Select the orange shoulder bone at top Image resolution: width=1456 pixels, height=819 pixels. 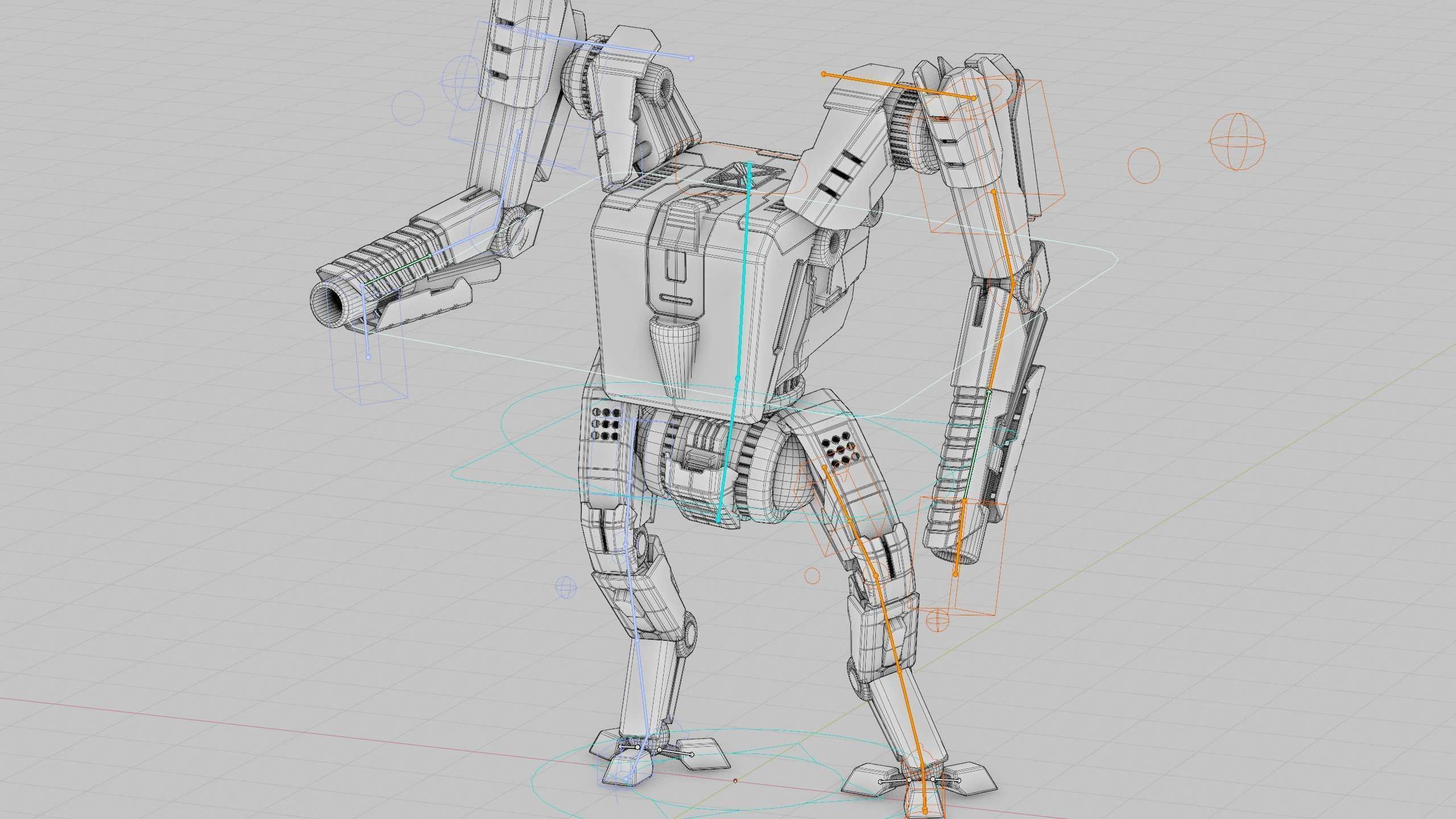(899, 86)
